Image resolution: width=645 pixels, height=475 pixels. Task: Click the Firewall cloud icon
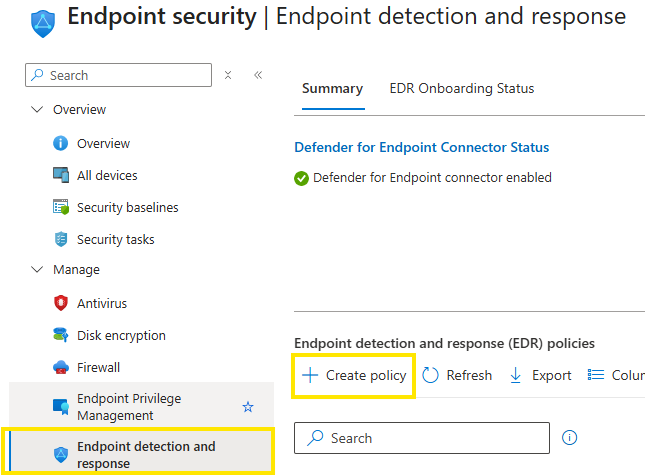point(61,368)
